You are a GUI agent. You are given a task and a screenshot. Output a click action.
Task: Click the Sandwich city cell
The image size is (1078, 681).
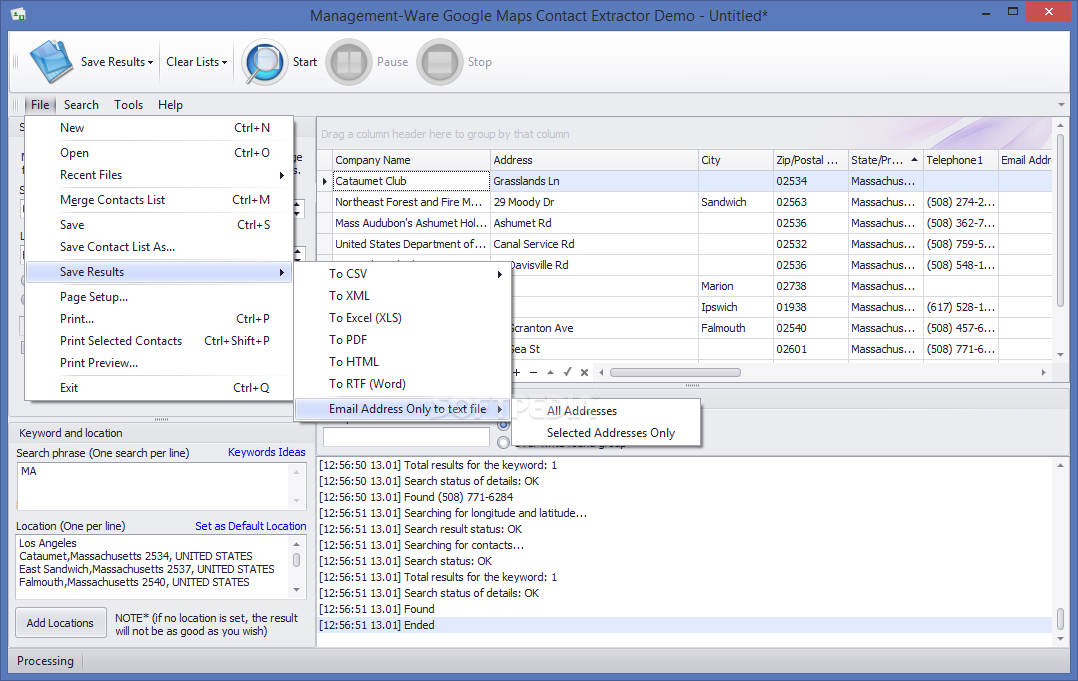click(x=736, y=202)
